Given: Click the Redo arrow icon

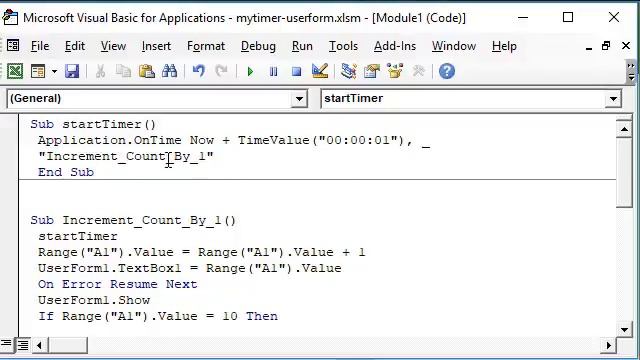Looking at the screenshot, I should pos(221,71).
